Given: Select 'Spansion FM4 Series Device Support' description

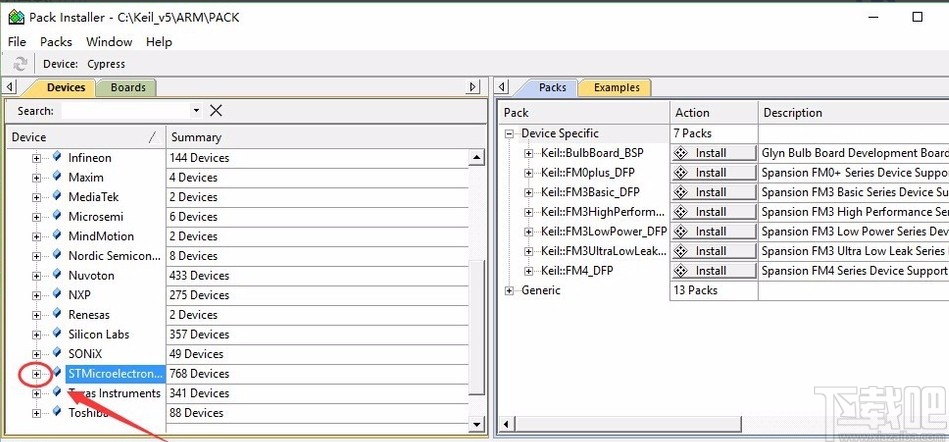Looking at the screenshot, I should click(x=854, y=271).
